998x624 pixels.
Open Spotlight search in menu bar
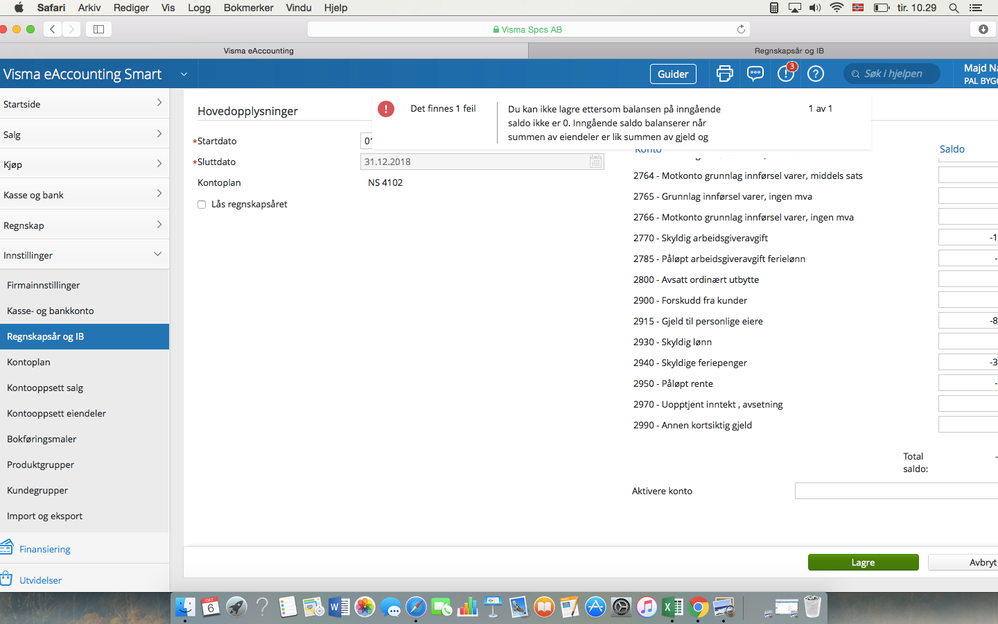953,8
